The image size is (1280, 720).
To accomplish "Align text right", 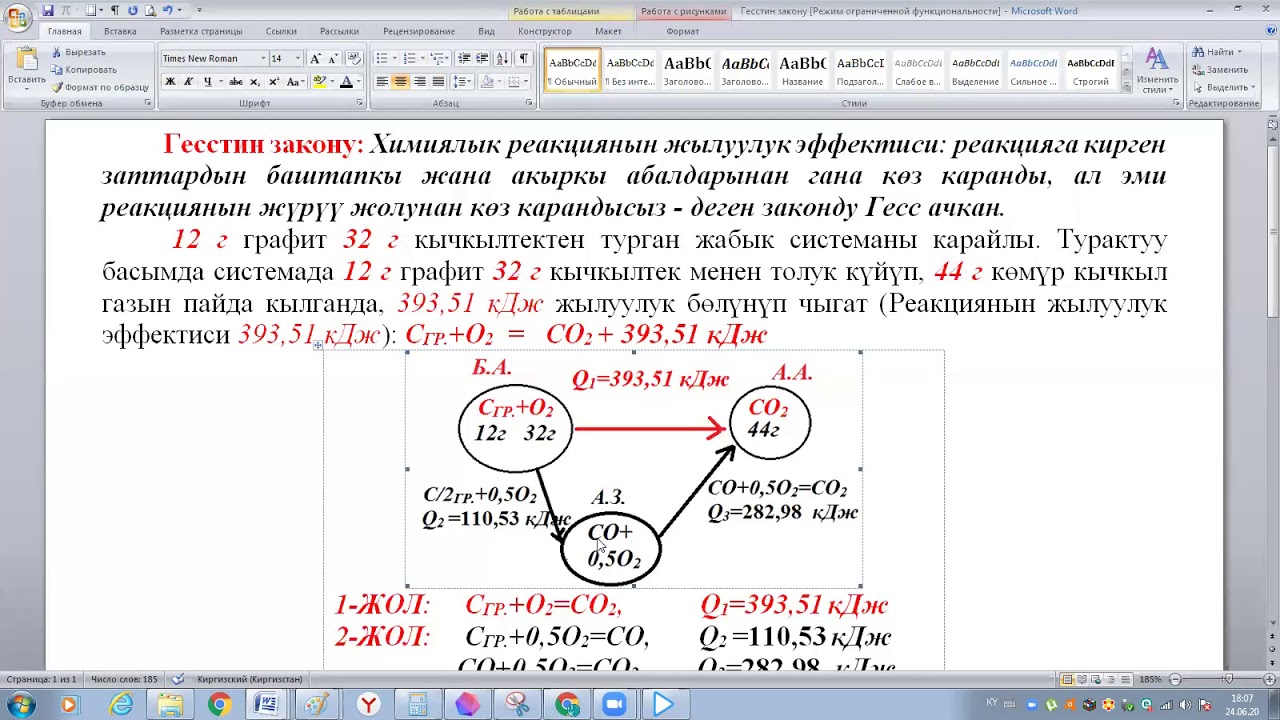I will (419, 82).
